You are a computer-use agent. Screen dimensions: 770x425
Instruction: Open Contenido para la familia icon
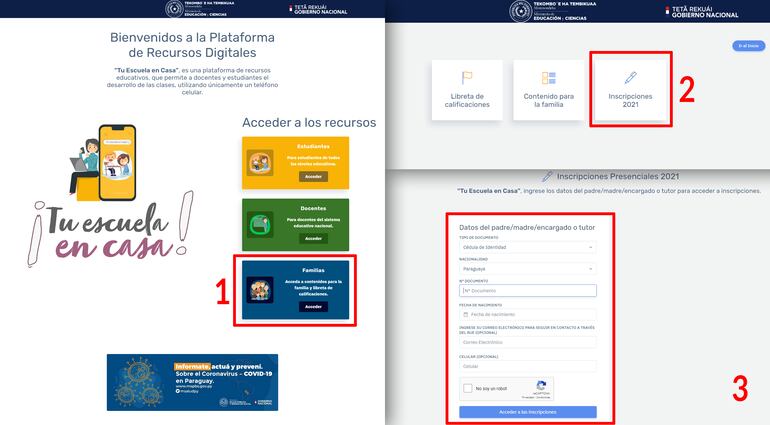pos(548,77)
